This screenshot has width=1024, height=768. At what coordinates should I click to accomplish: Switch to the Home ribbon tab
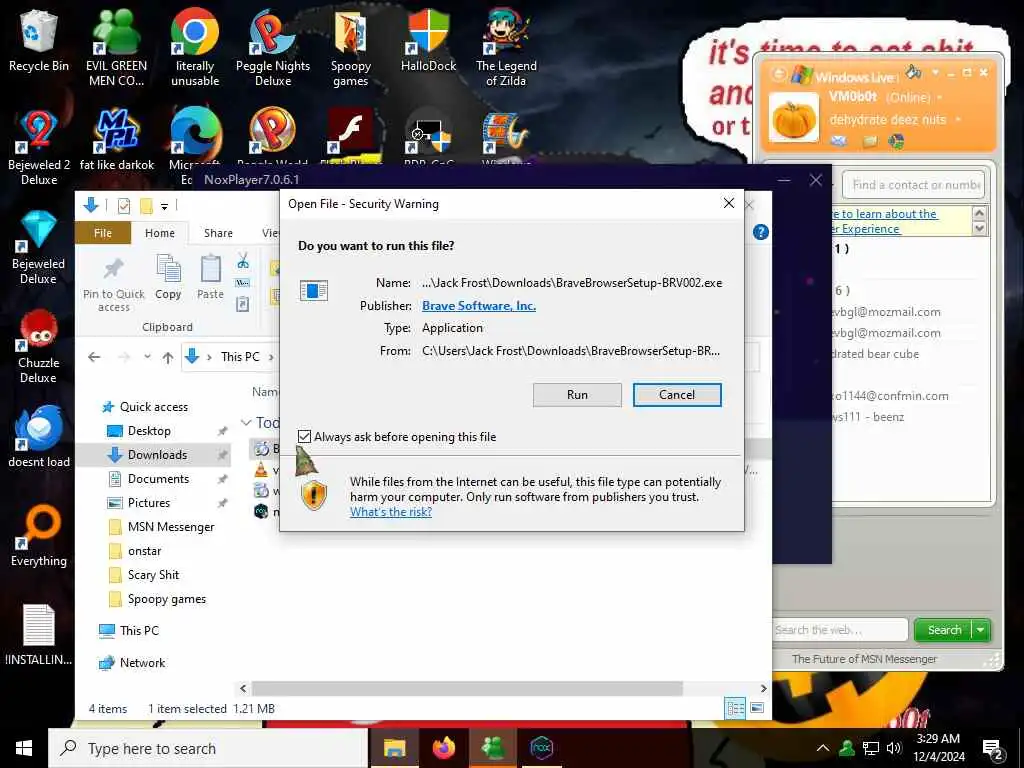[160, 233]
